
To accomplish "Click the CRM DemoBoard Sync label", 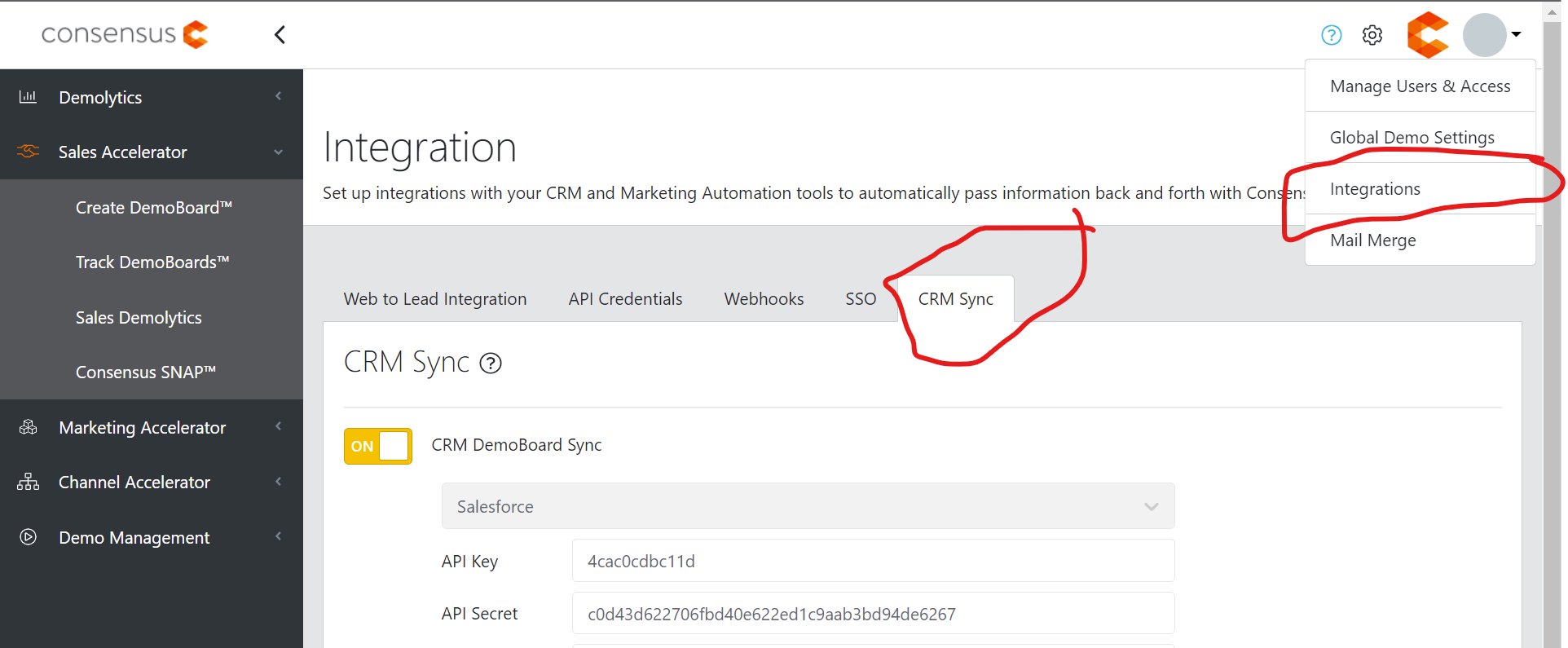I will 517,445.
